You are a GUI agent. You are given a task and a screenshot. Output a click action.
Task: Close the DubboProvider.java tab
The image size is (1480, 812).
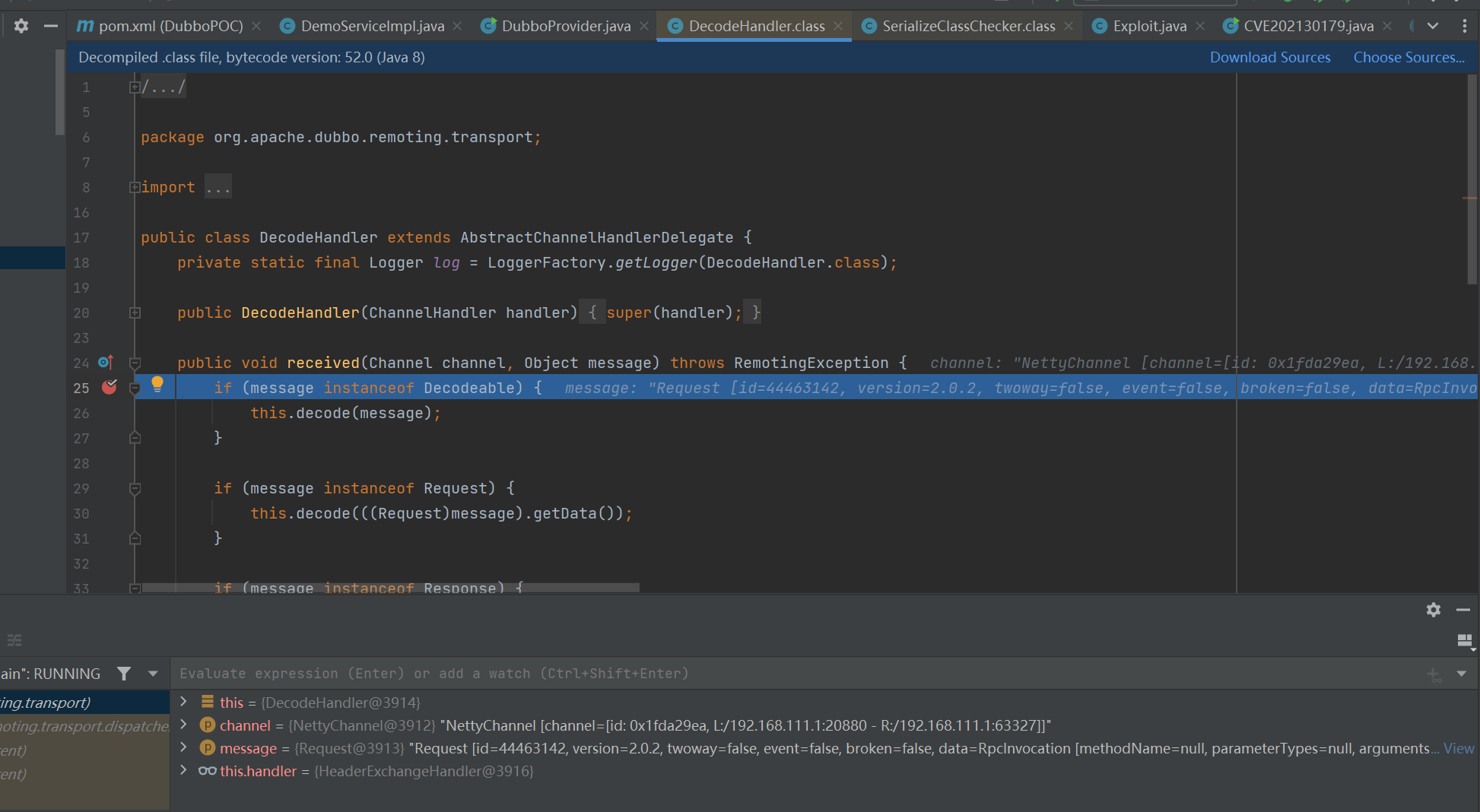[644, 26]
